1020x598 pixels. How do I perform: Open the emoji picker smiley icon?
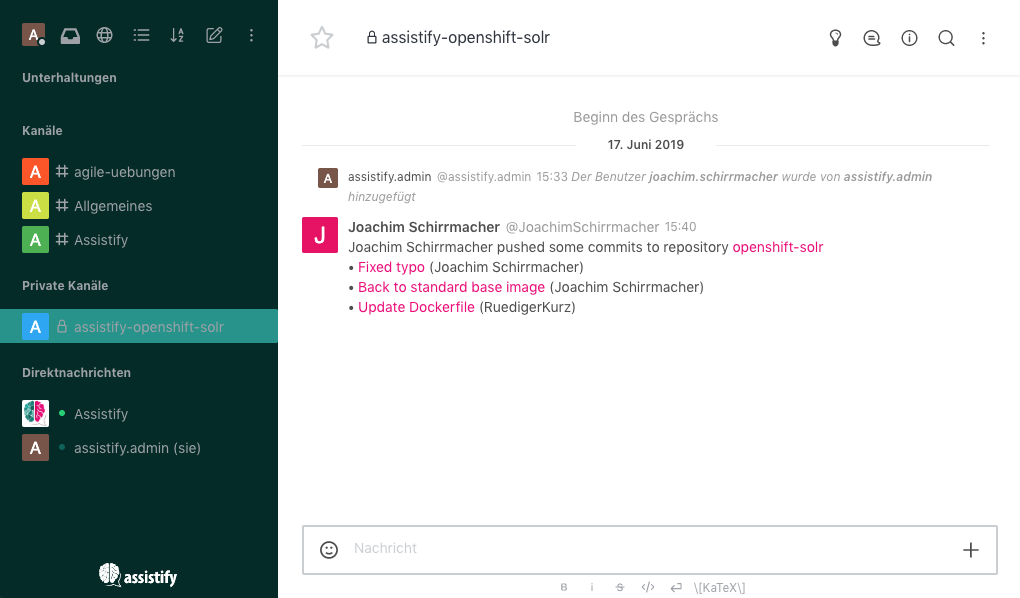tap(329, 550)
